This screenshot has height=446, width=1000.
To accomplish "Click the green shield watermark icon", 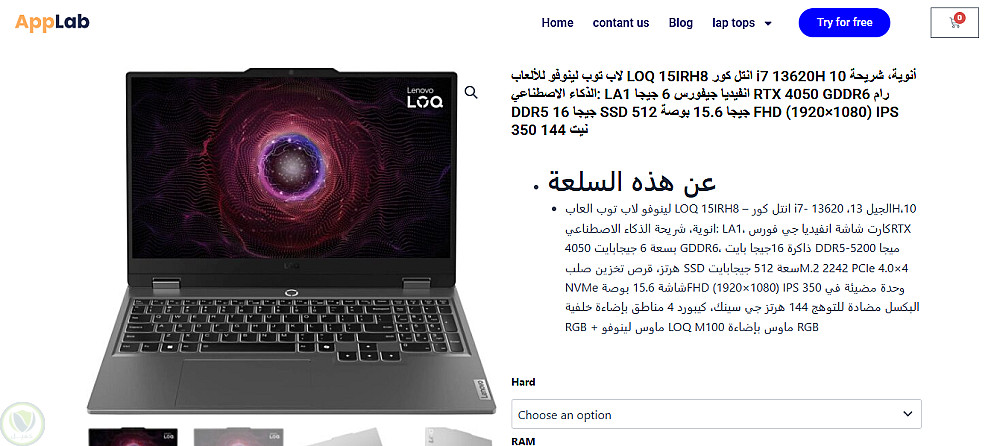I will [22, 425].
